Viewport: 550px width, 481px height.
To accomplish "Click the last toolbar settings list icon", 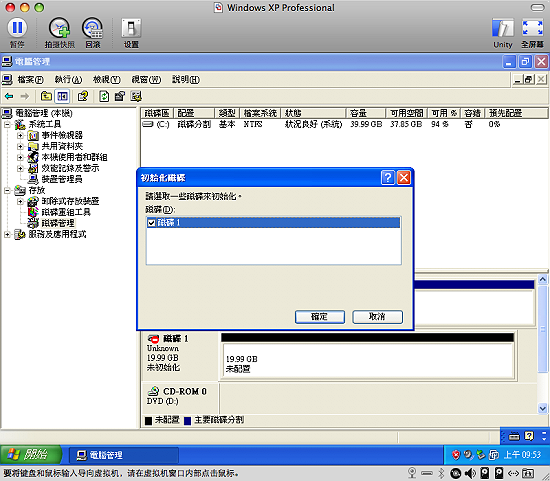I will [x=136, y=96].
